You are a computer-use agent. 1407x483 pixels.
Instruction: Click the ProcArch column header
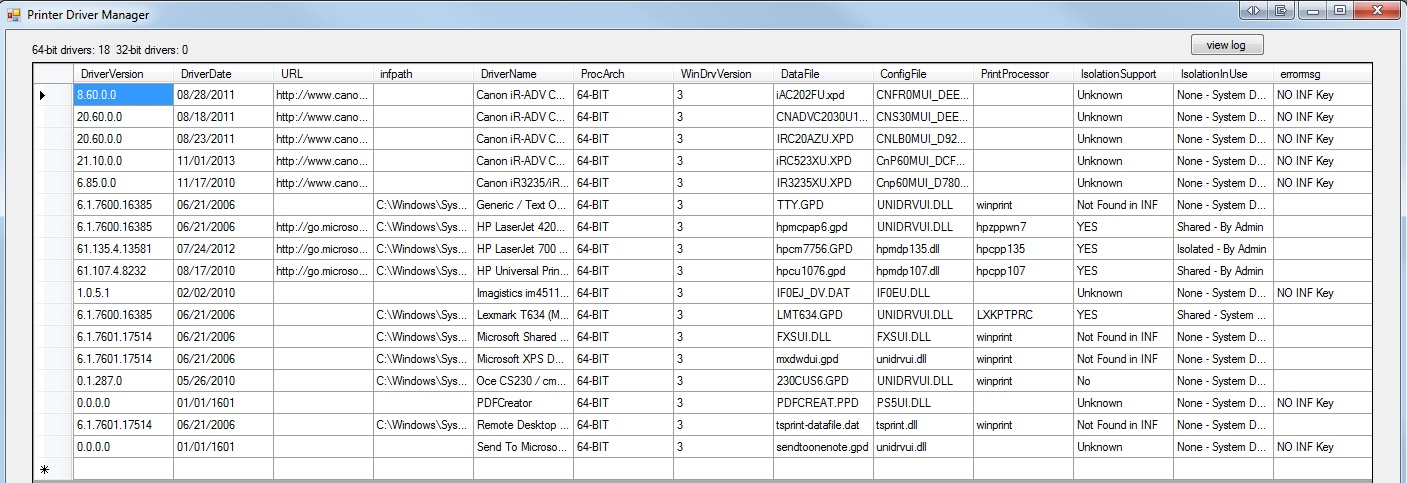click(623, 73)
